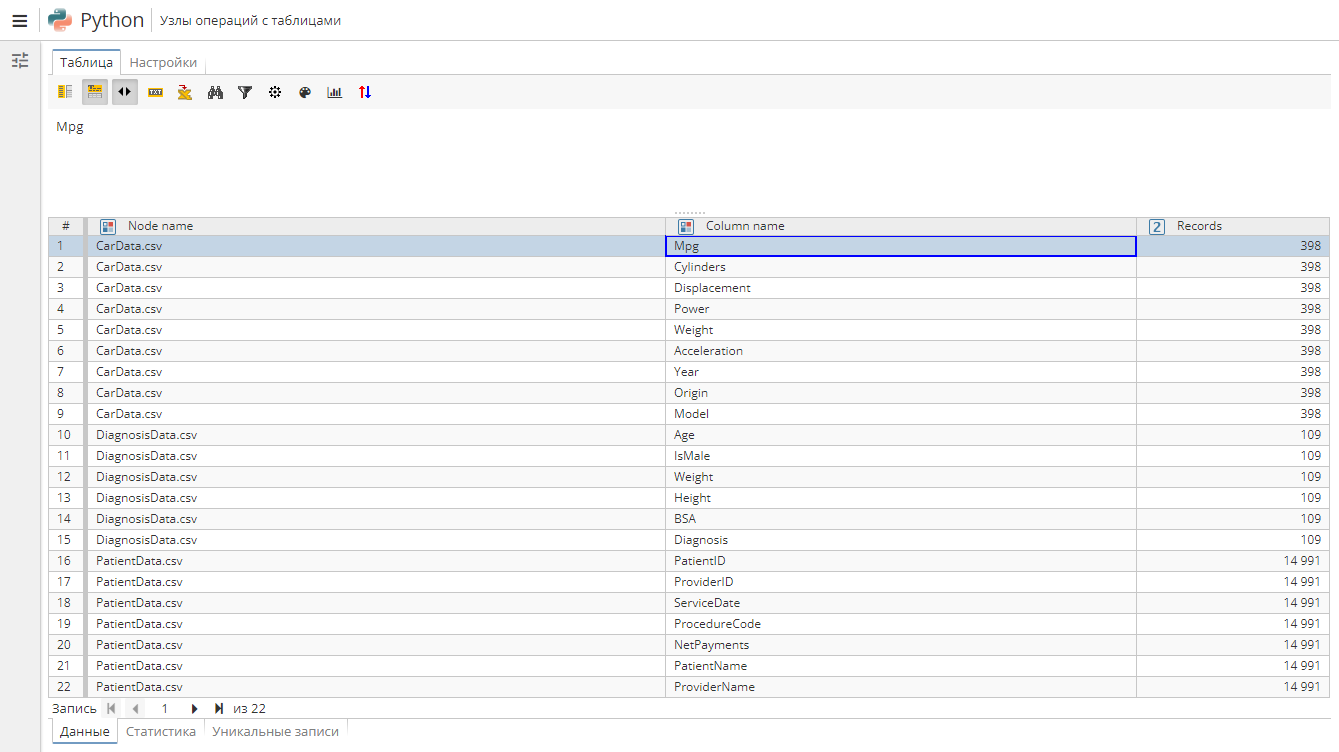
Task: Open the TXT export tool in the toolbar
Action: point(154,92)
